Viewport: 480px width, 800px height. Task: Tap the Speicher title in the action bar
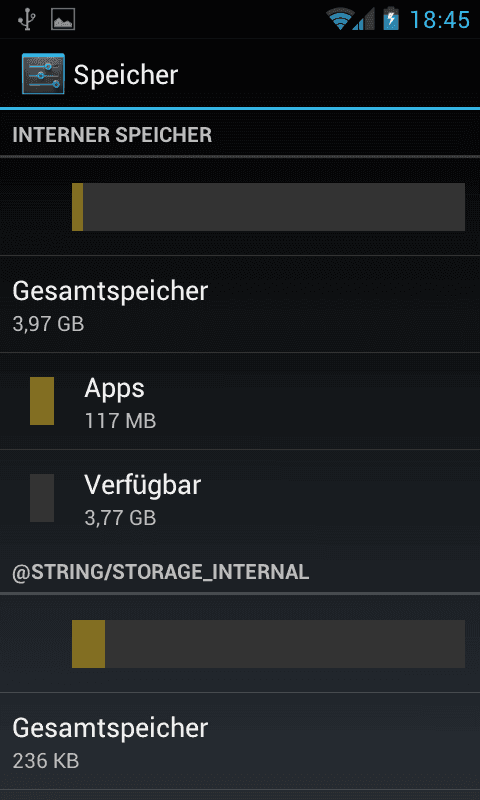point(126,75)
